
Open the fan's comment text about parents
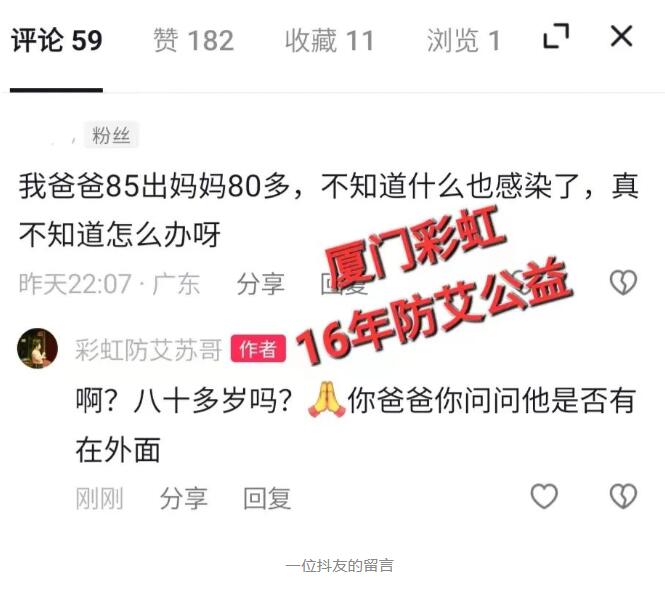tap(329, 210)
